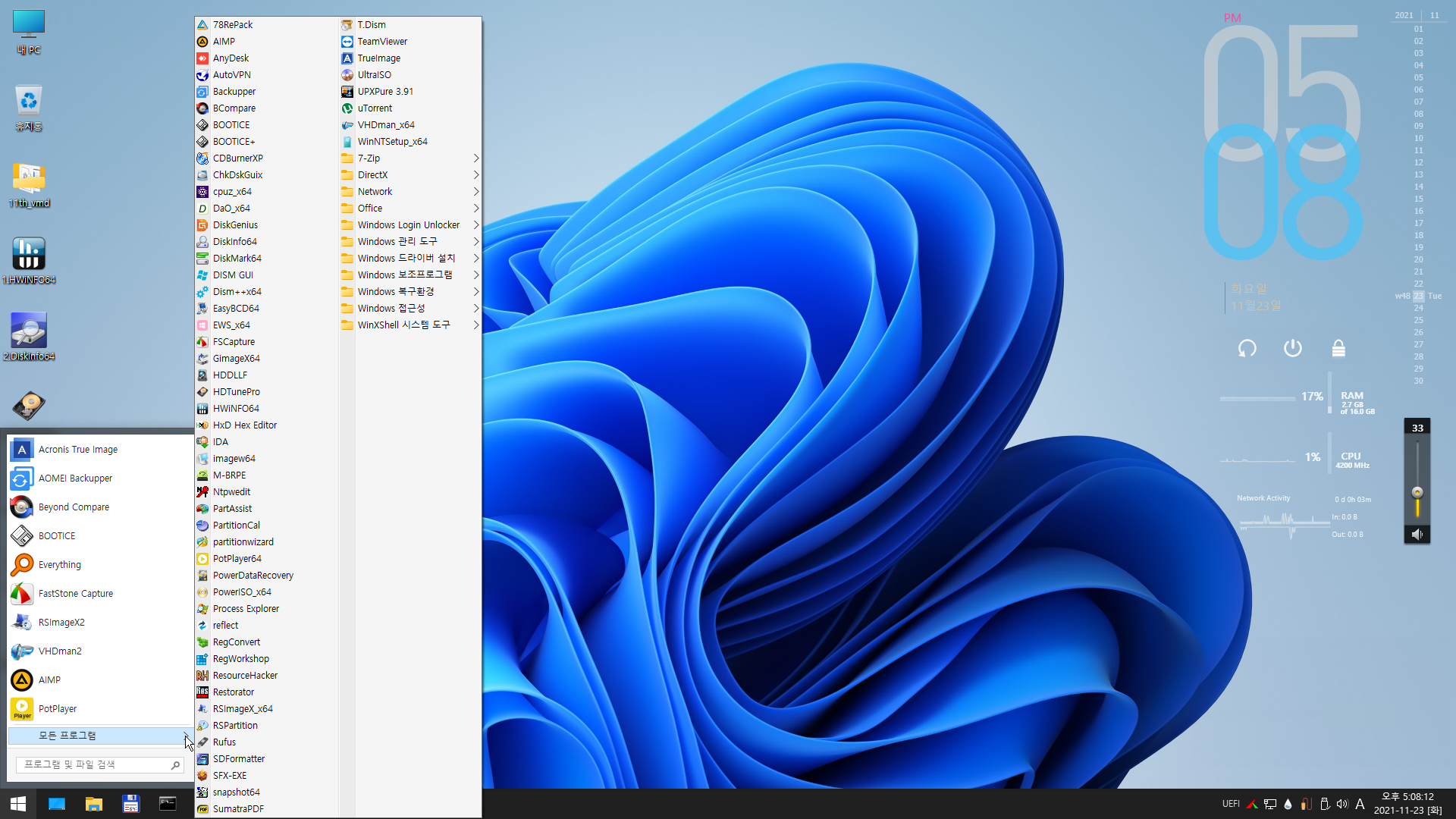Open Windows 접근성 folder entry

410,309
